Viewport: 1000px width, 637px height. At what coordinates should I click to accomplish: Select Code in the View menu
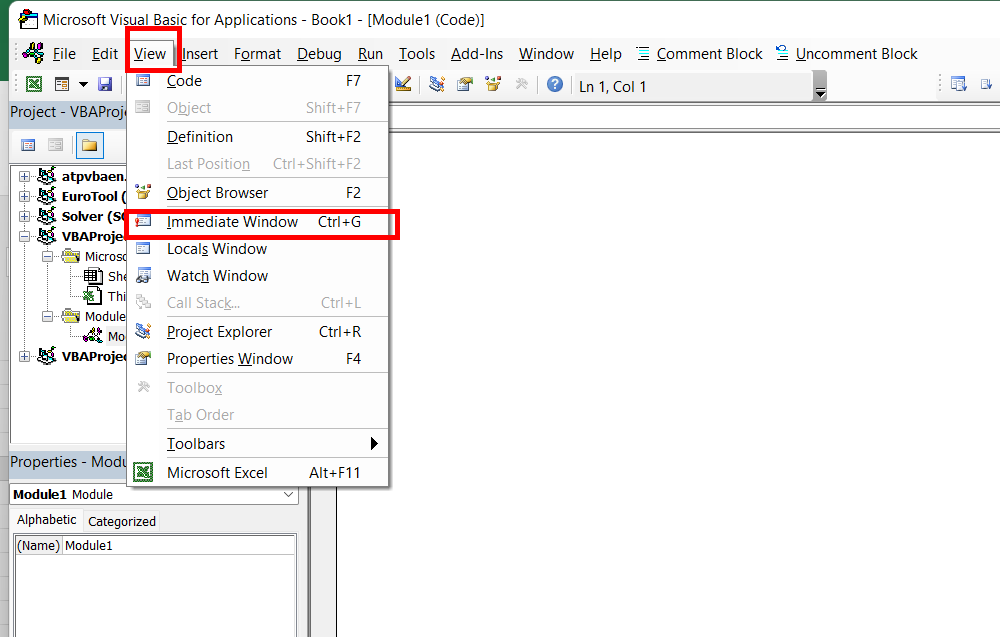coord(258,81)
